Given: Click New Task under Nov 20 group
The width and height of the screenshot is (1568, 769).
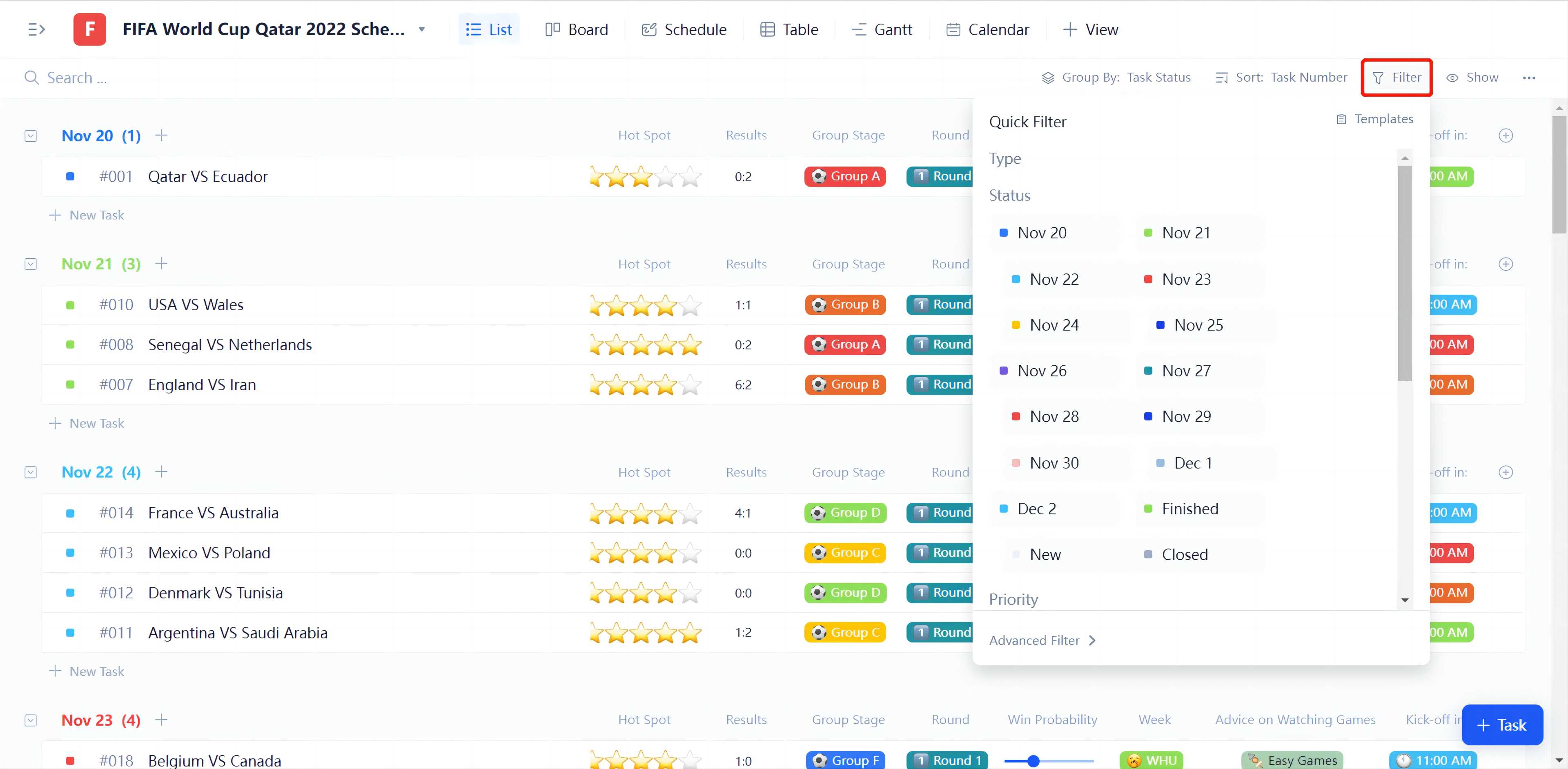Looking at the screenshot, I should (x=87, y=216).
